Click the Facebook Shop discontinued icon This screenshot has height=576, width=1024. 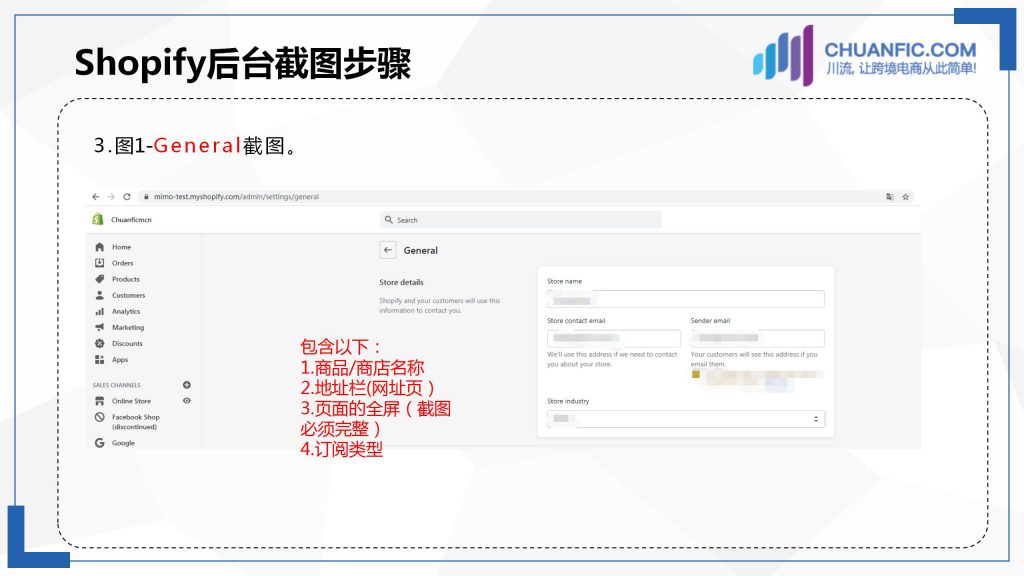pos(99,417)
